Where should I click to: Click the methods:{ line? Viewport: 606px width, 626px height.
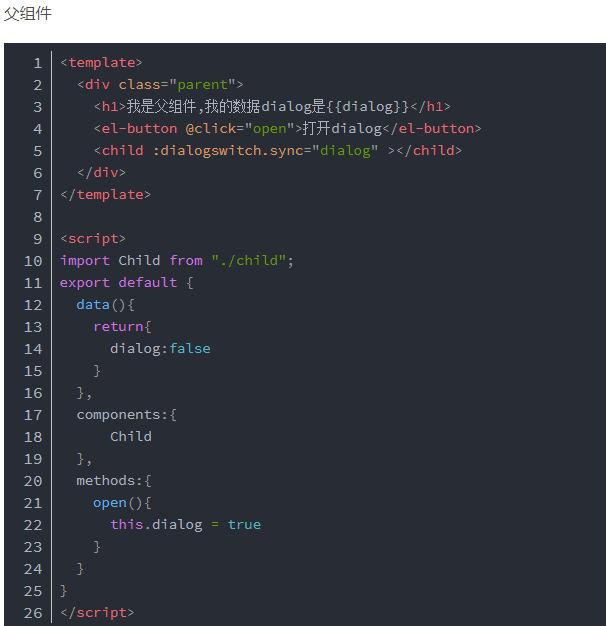[x=114, y=481]
